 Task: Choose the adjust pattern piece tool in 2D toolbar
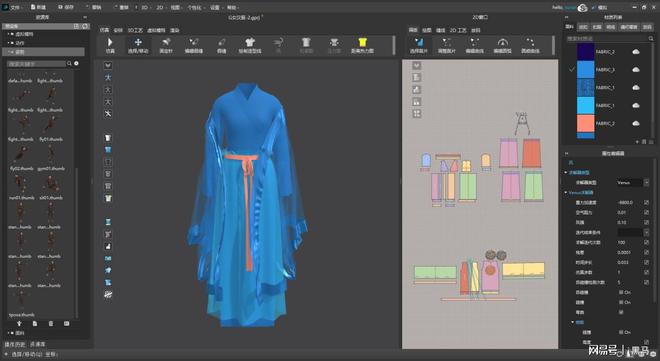coord(447,45)
